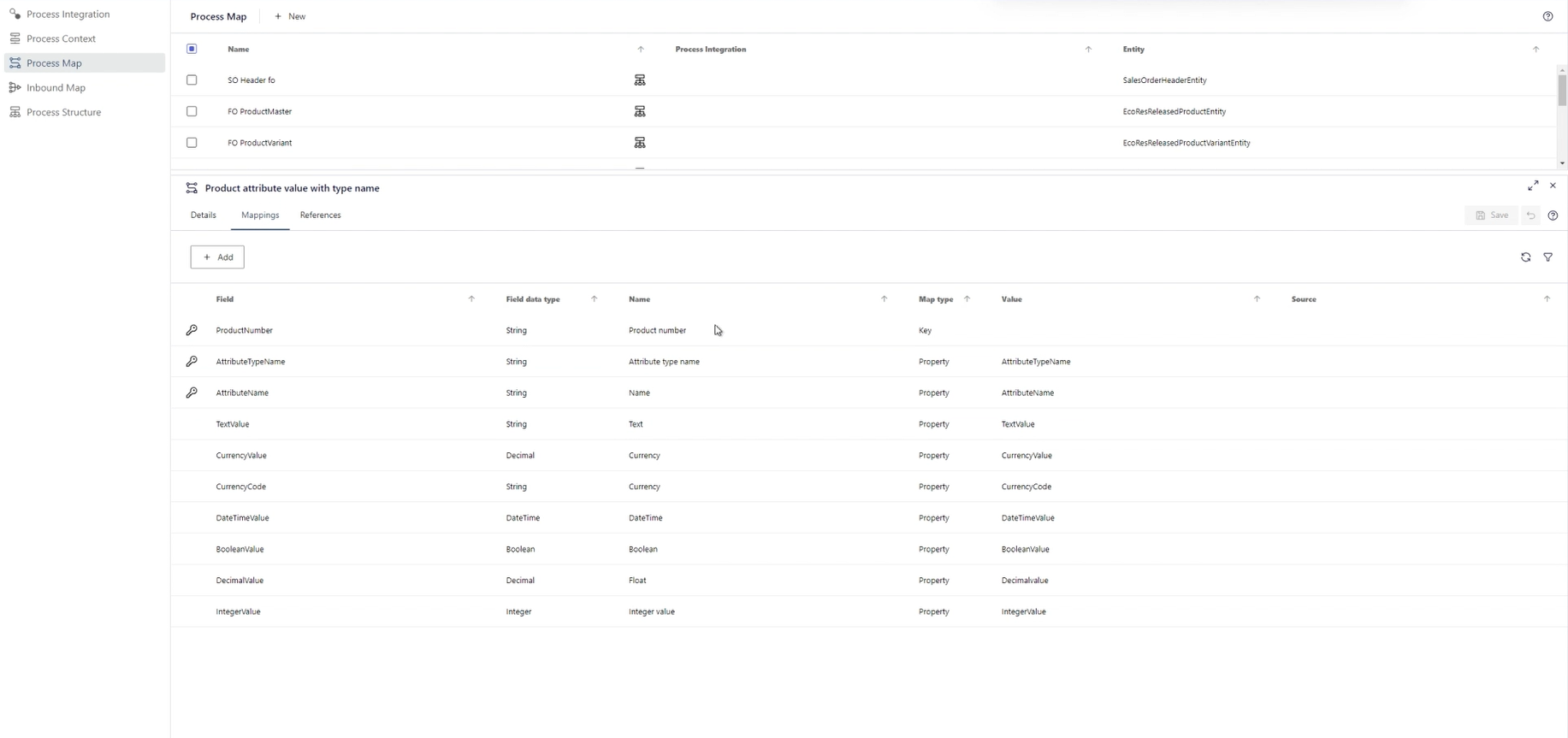Click the undo changes icon next to Save
Image resolution: width=1568 pixels, height=738 pixels.
click(1530, 215)
